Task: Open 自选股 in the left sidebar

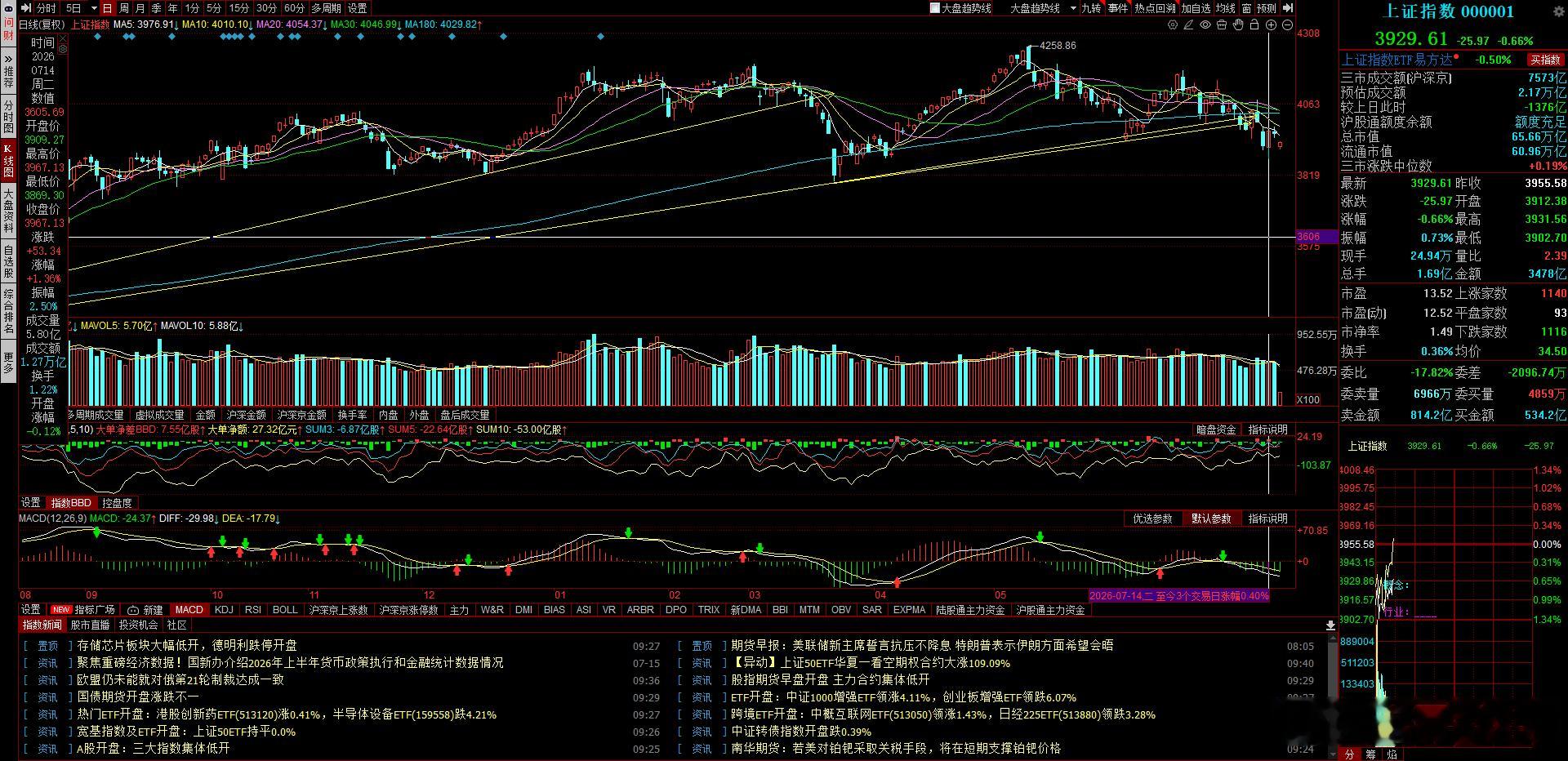Action: 8,261
